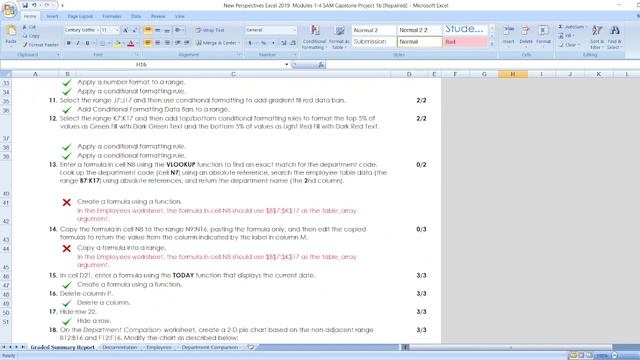Expand the Name Box dropdown arrow
The image size is (640, 360).
287,64
